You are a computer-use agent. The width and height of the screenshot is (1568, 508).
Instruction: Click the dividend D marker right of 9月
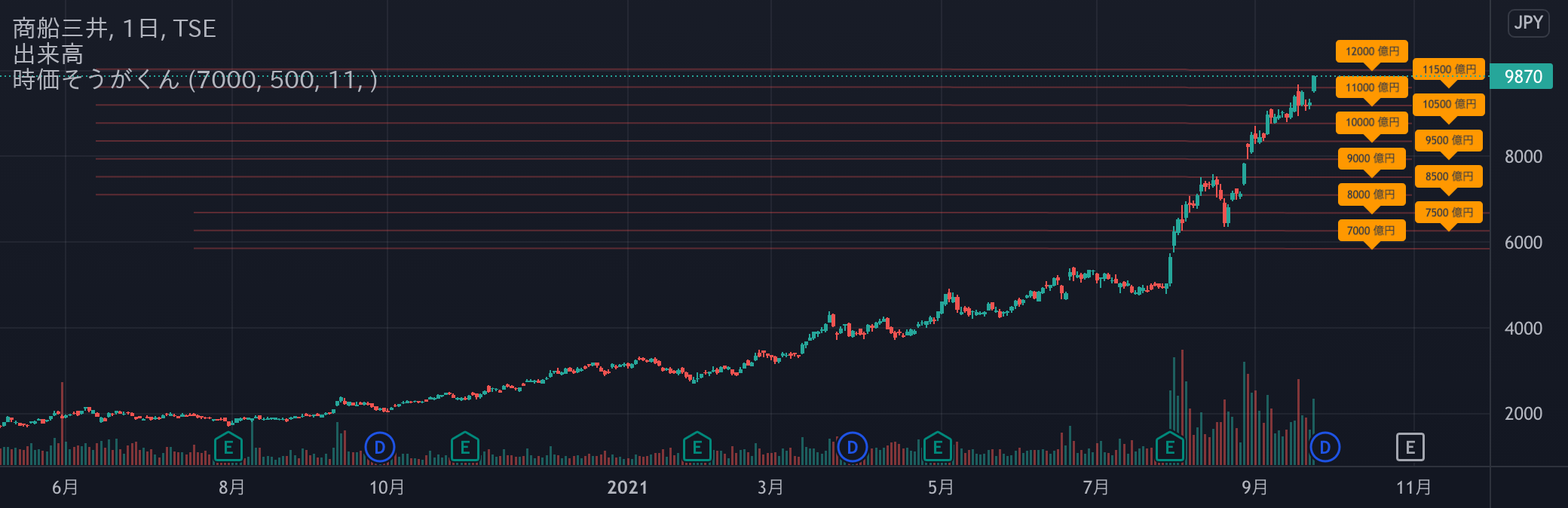1325,448
